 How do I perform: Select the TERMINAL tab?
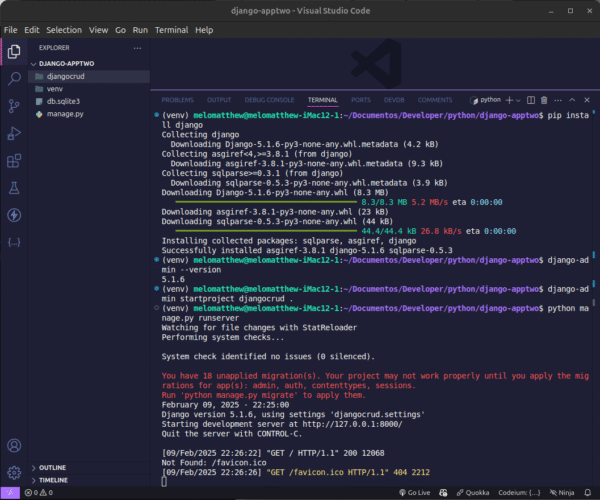point(323,100)
